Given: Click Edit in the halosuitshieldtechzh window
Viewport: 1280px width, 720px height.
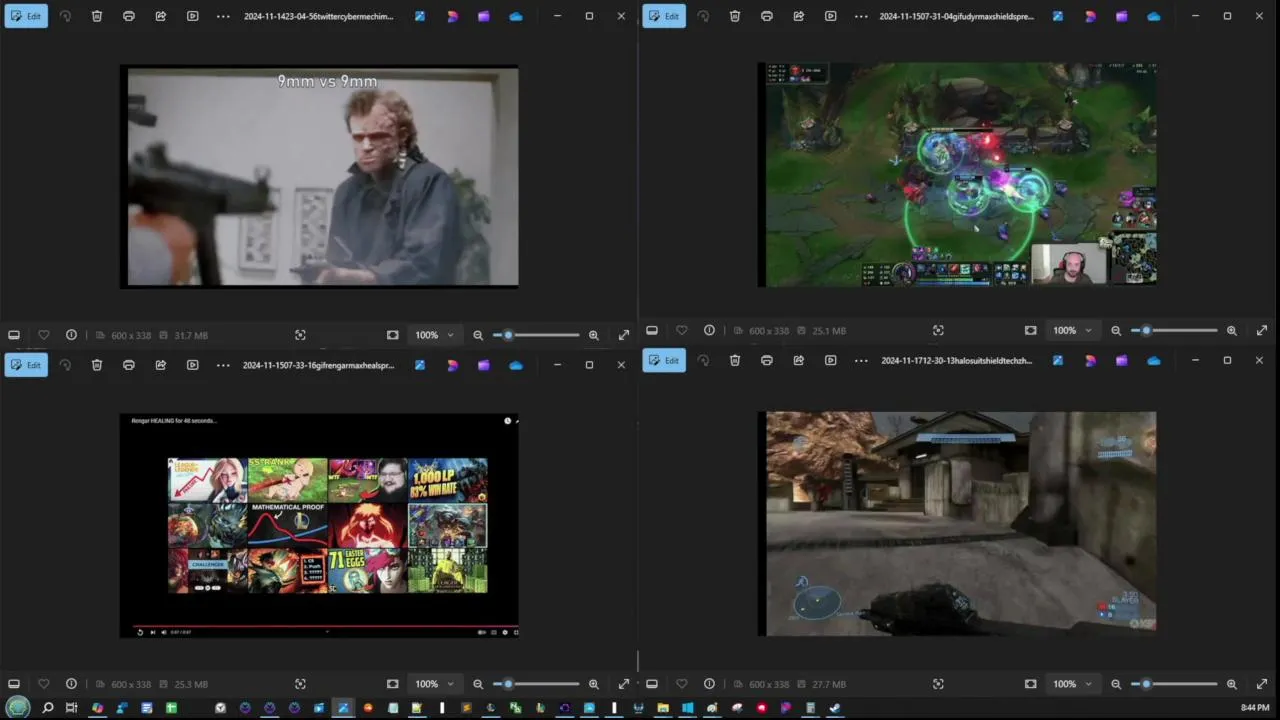Looking at the screenshot, I should pyautogui.click(x=664, y=360).
